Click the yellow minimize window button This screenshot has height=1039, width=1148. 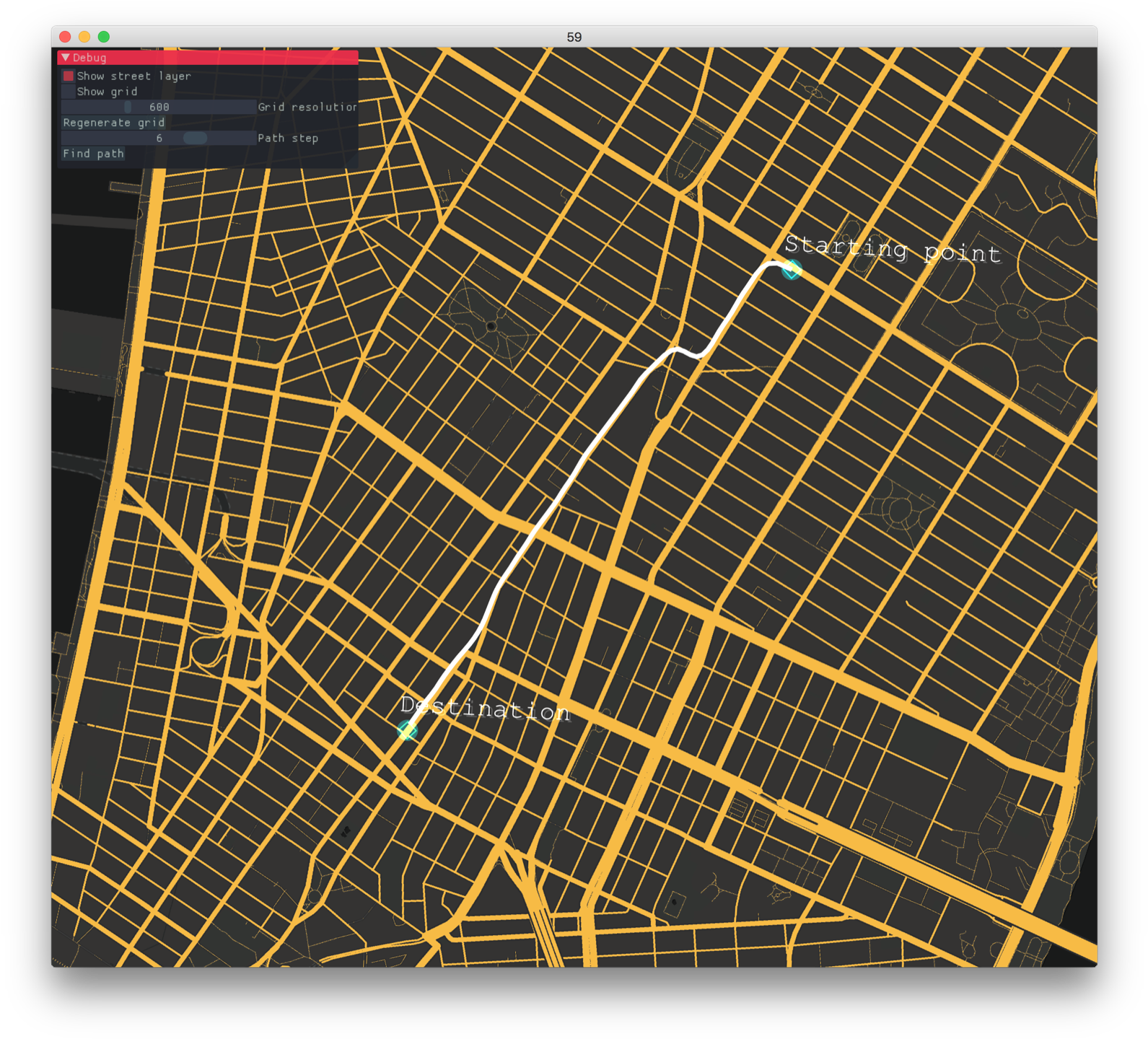point(84,37)
